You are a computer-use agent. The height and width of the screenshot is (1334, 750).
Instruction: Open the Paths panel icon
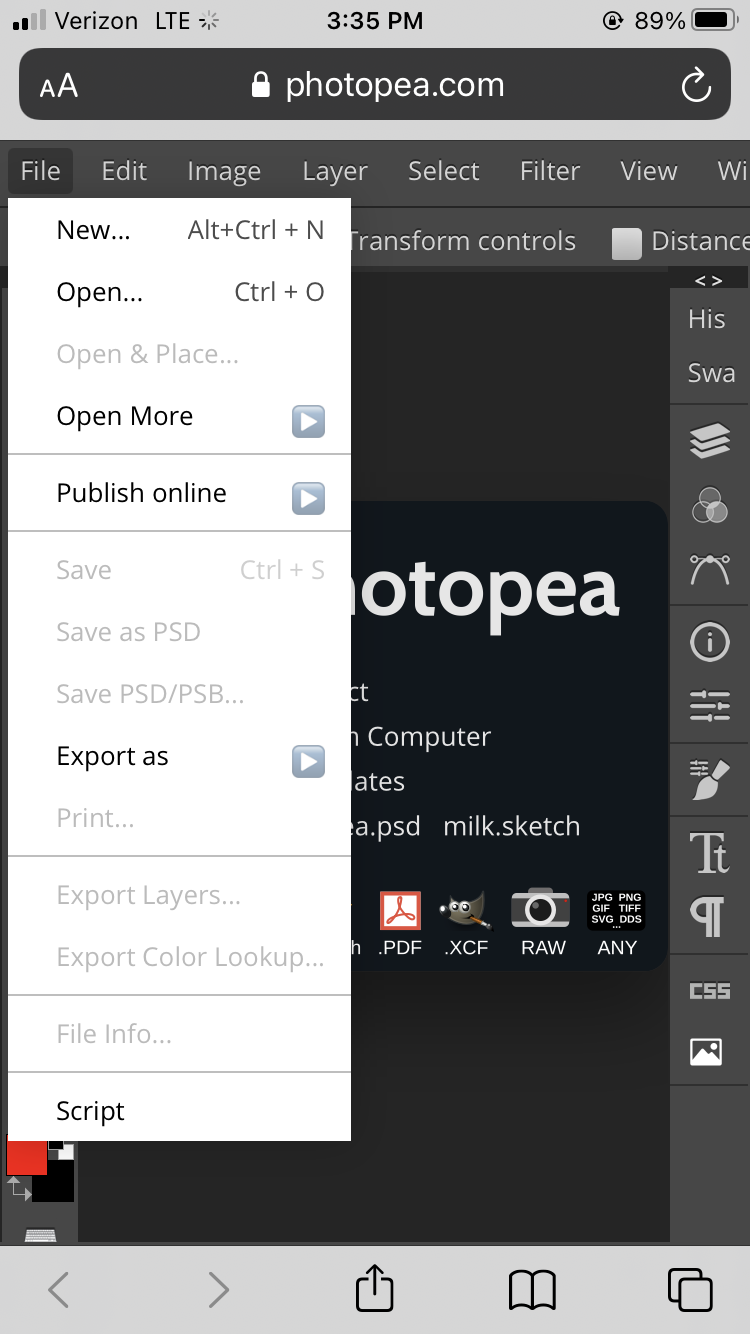tap(710, 570)
